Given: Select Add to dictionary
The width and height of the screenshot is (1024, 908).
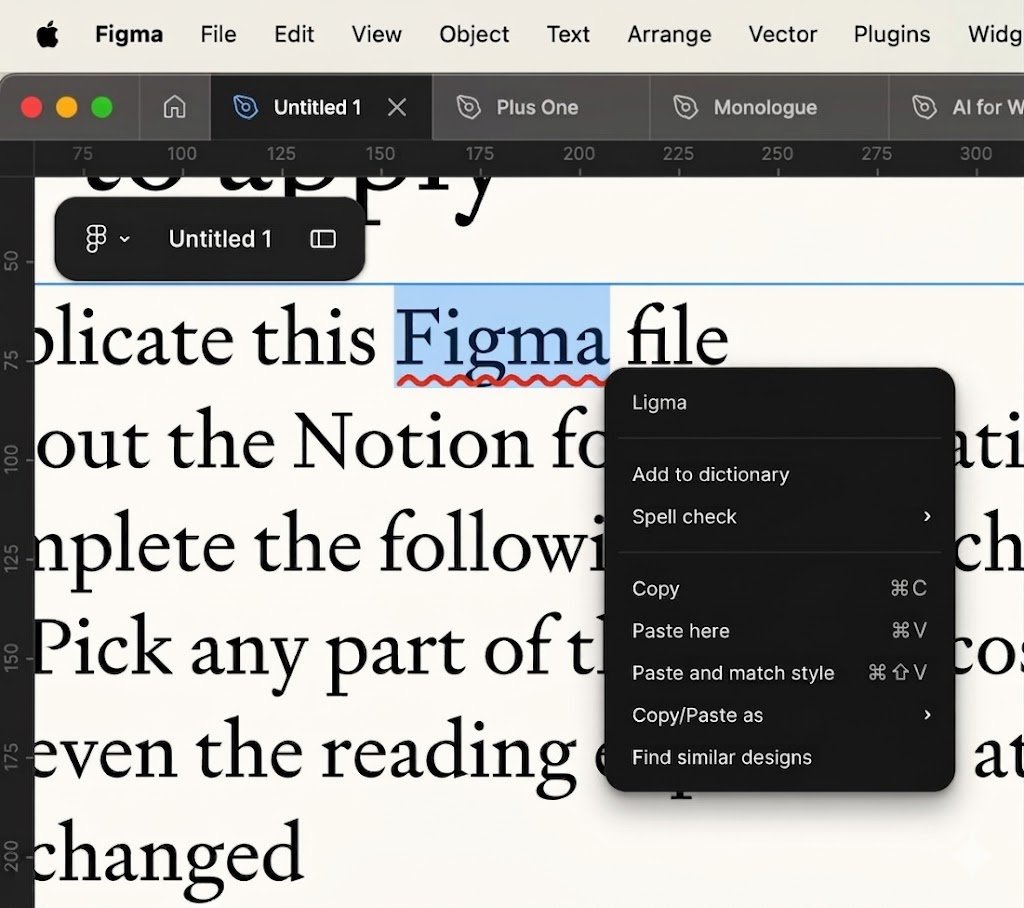Looking at the screenshot, I should (x=779, y=474).
